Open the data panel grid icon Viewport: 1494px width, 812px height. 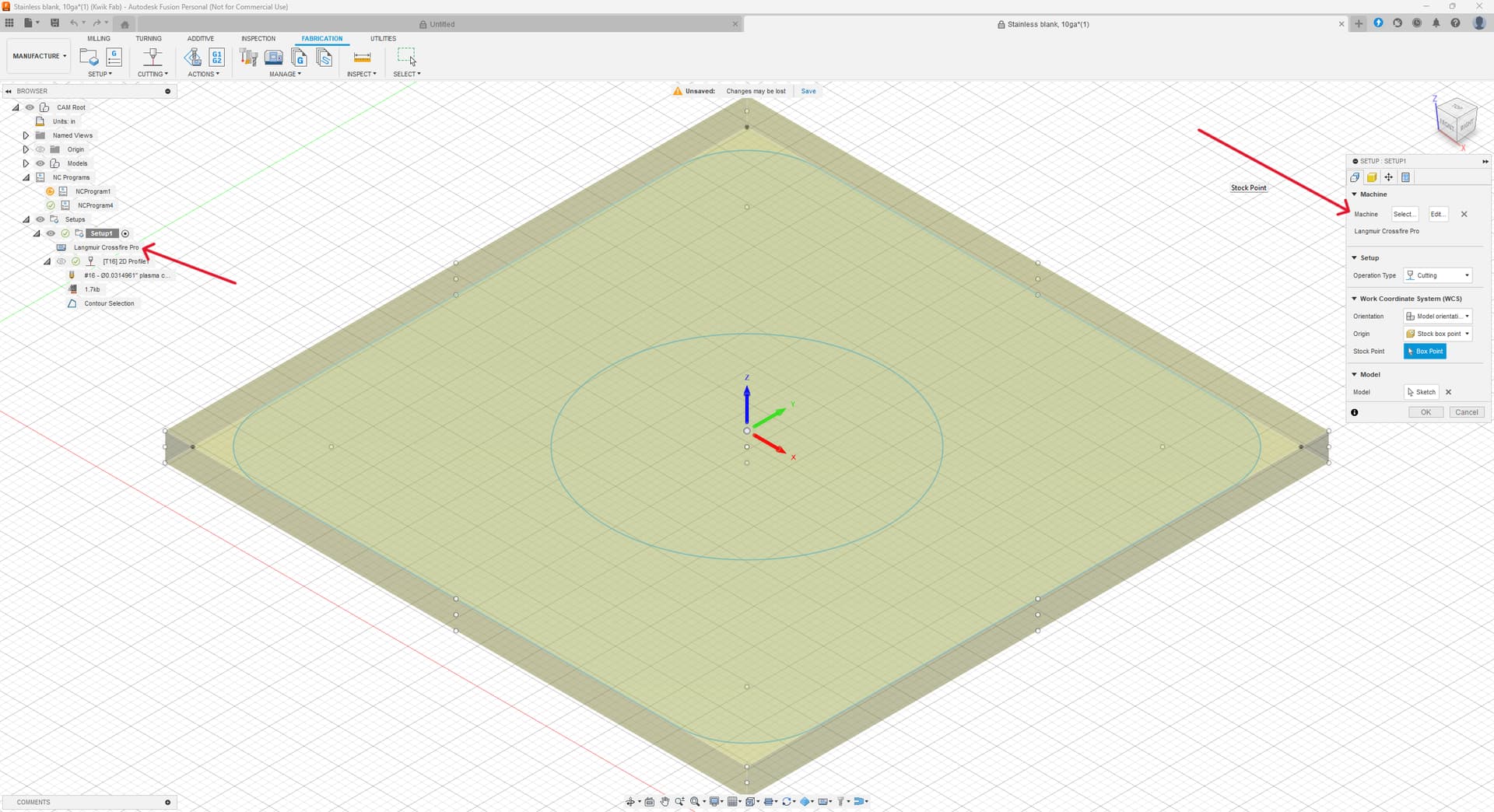click(x=9, y=23)
